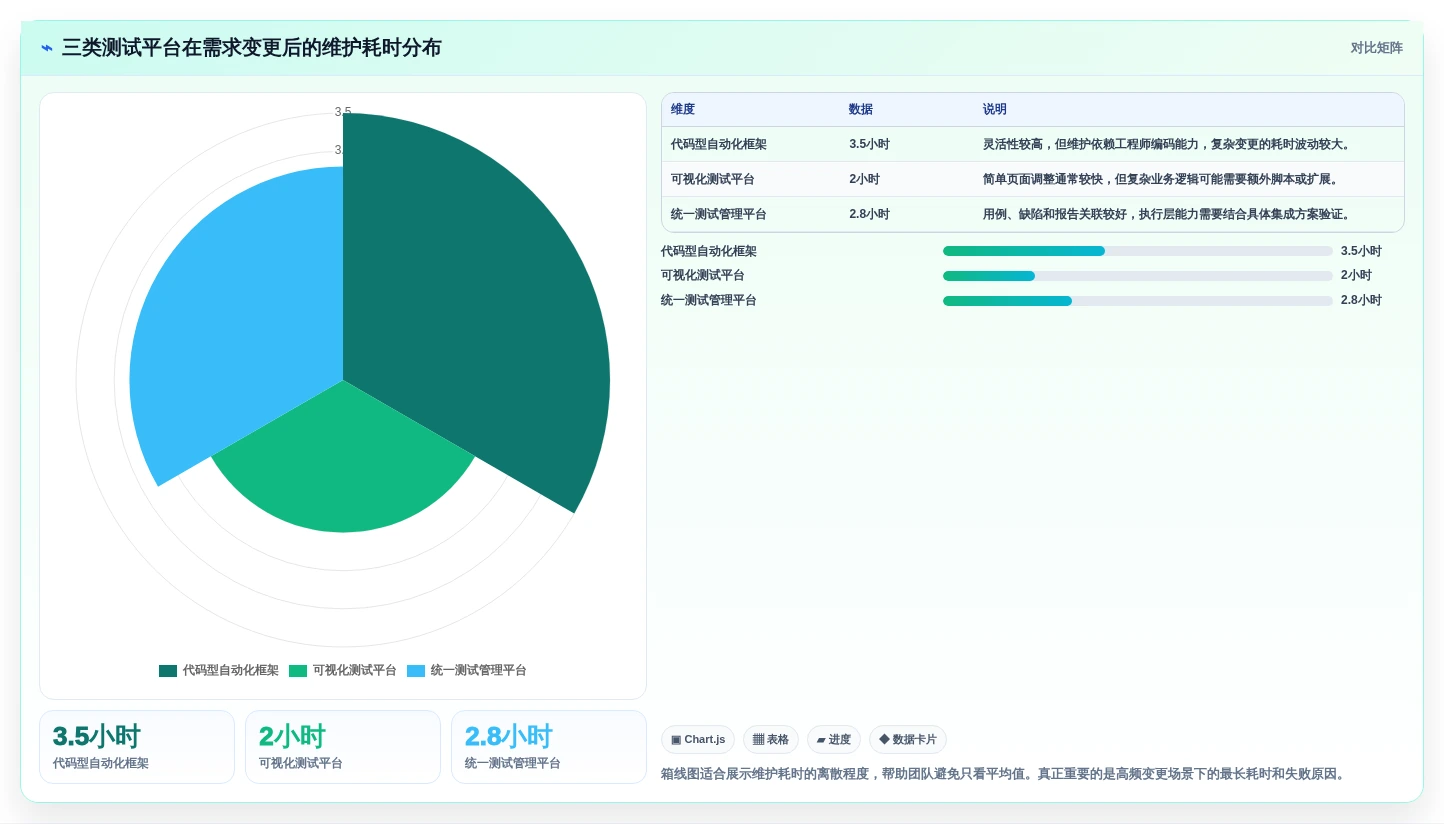The width and height of the screenshot is (1444, 824).
Task: Toggle the 可视化测试平台 legend swatch
Action: pos(298,671)
